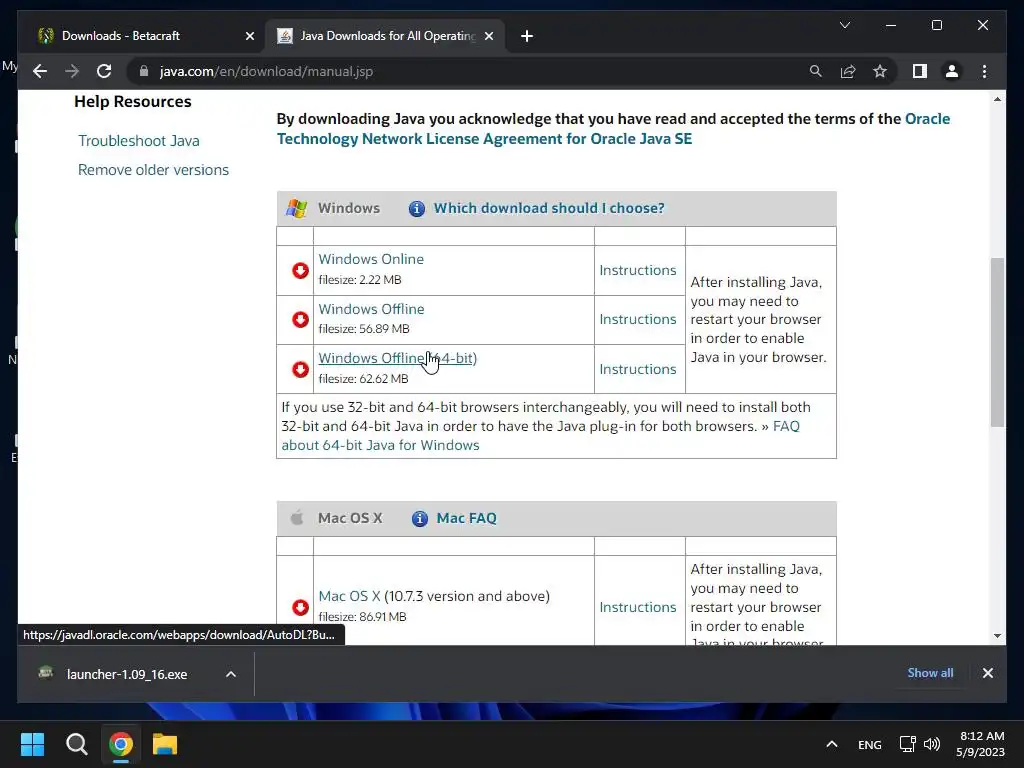Click scrollbar up arrow
The width and height of the screenshot is (1024, 768).
(x=997, y=99)
